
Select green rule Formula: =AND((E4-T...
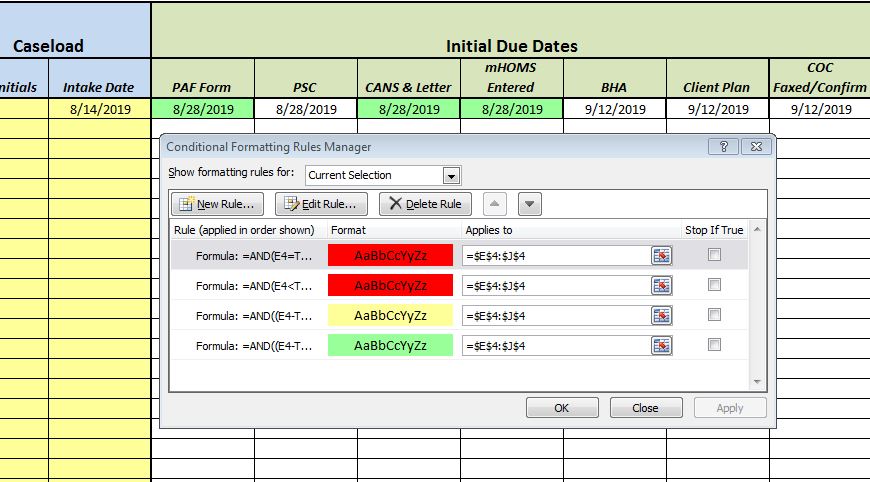point(254,346)
